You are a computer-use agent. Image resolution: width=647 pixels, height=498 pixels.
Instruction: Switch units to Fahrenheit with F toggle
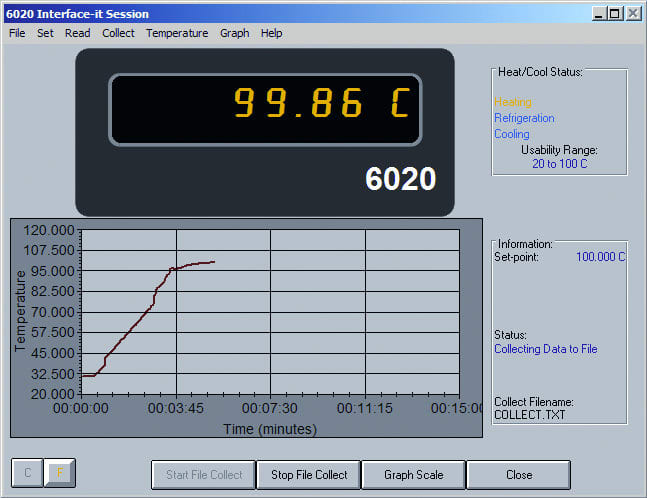pos(60,472)
